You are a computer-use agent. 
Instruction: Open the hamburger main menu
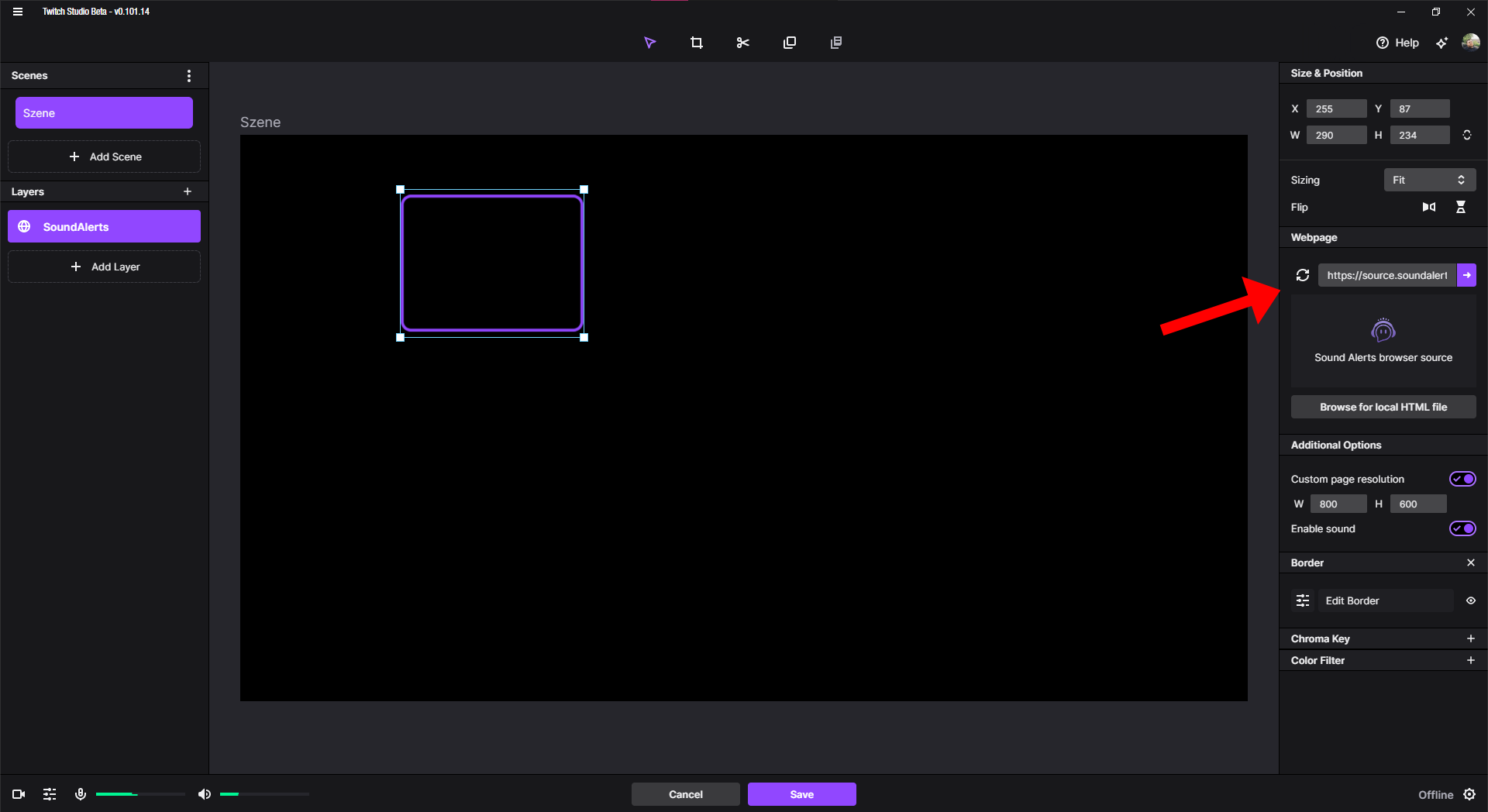[18, 12]
